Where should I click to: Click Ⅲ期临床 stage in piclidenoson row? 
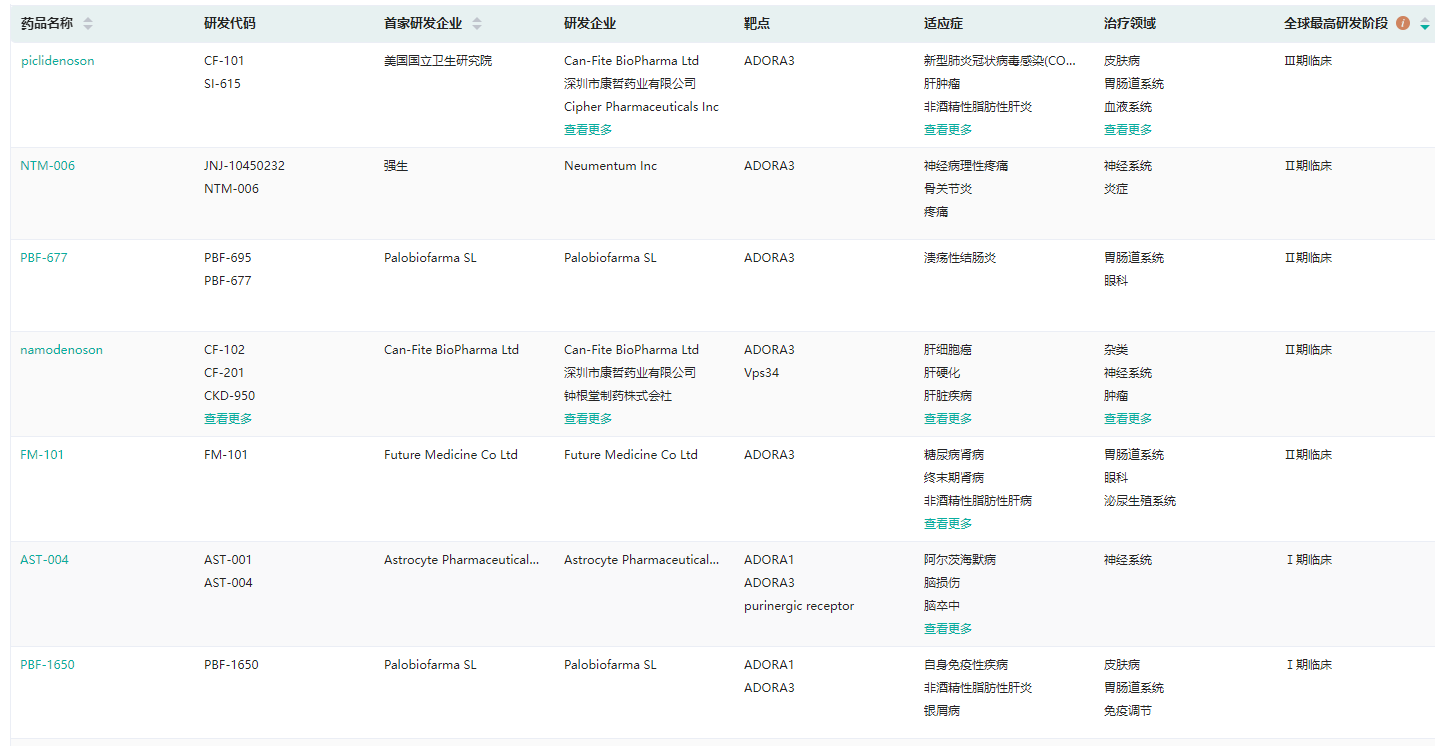tap(1308, 61)
